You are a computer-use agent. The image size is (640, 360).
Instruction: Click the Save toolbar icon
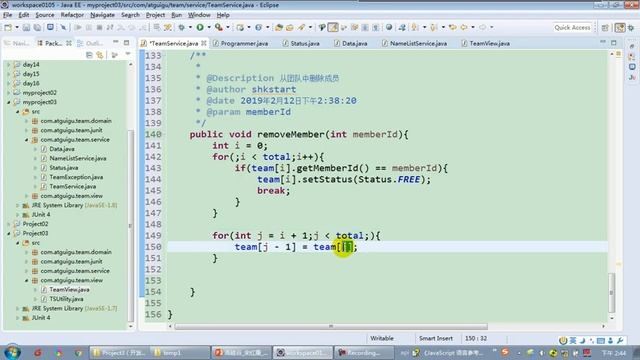[x=26, y=27]
